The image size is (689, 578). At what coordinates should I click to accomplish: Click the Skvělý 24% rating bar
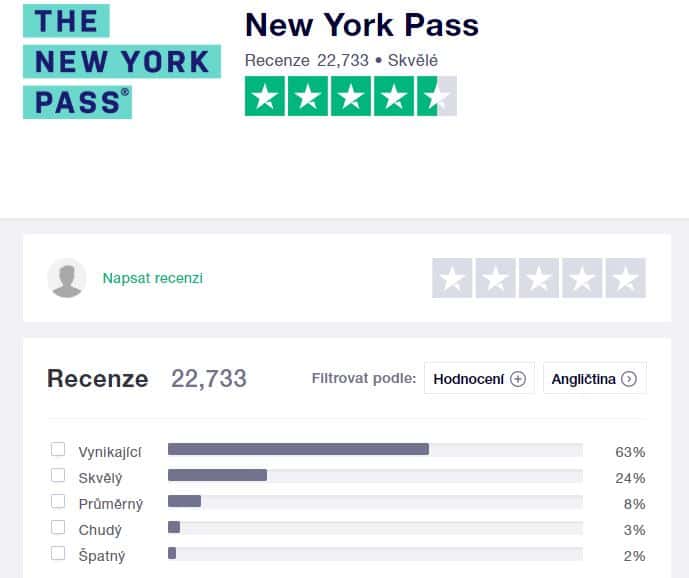tap(375, 476)
